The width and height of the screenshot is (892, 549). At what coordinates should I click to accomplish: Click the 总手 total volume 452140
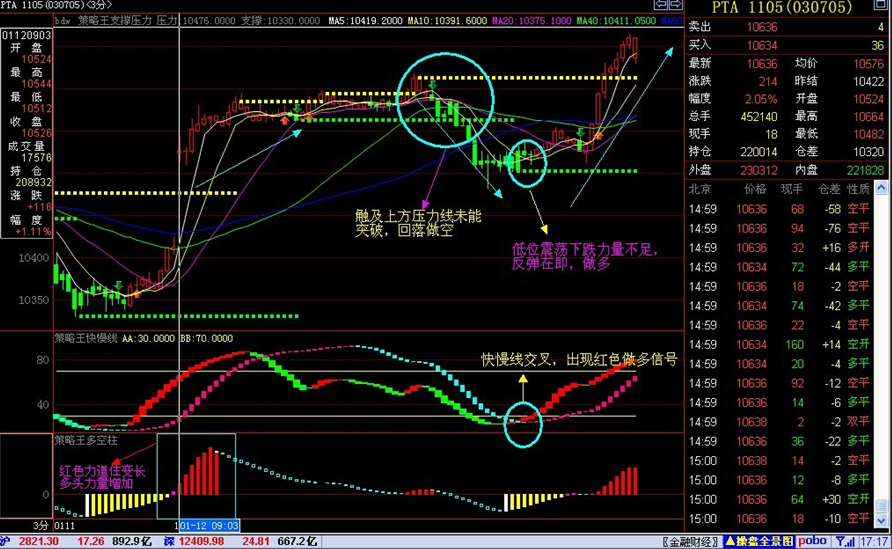[x=758, y=116]
